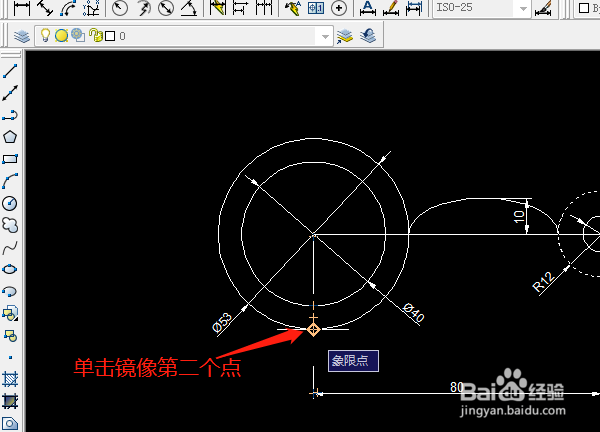The image size is (600, 432).
Task: Select the Diameter dimension tool
Action: pos(166,8)
